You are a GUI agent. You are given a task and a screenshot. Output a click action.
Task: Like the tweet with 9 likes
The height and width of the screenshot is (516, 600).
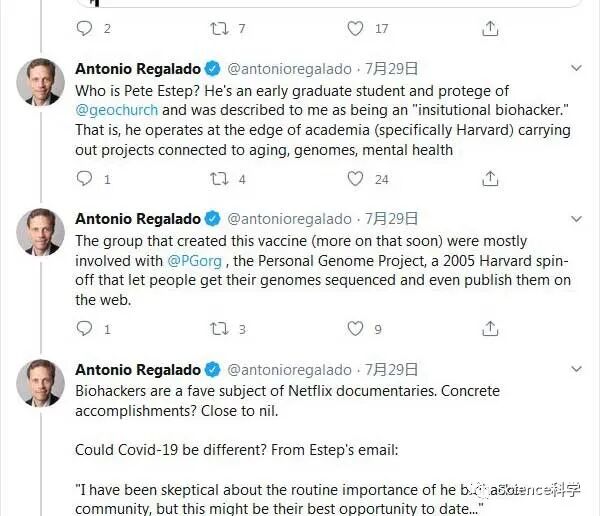point(355,328)
